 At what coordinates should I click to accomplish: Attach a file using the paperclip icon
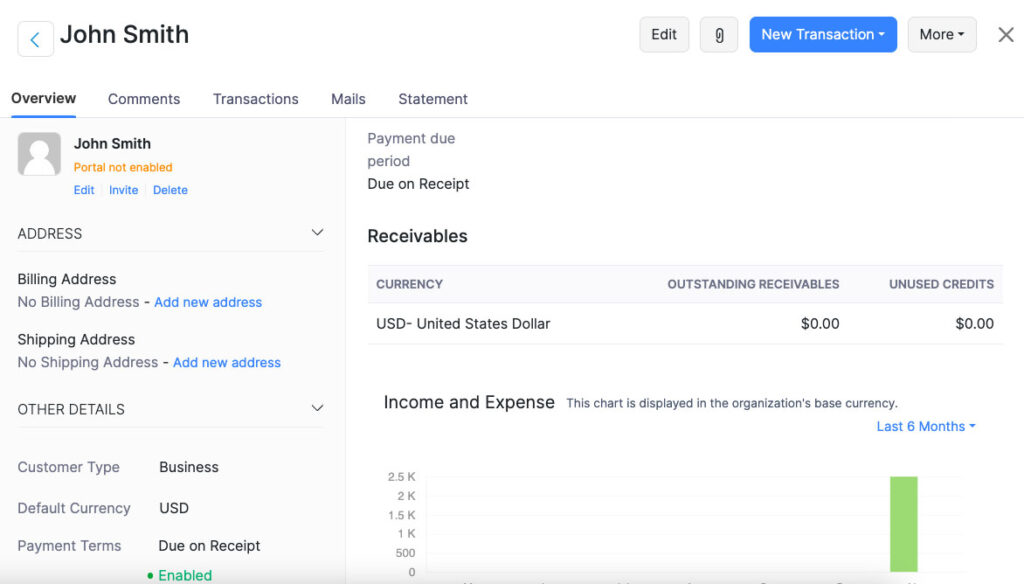(718, 34)
